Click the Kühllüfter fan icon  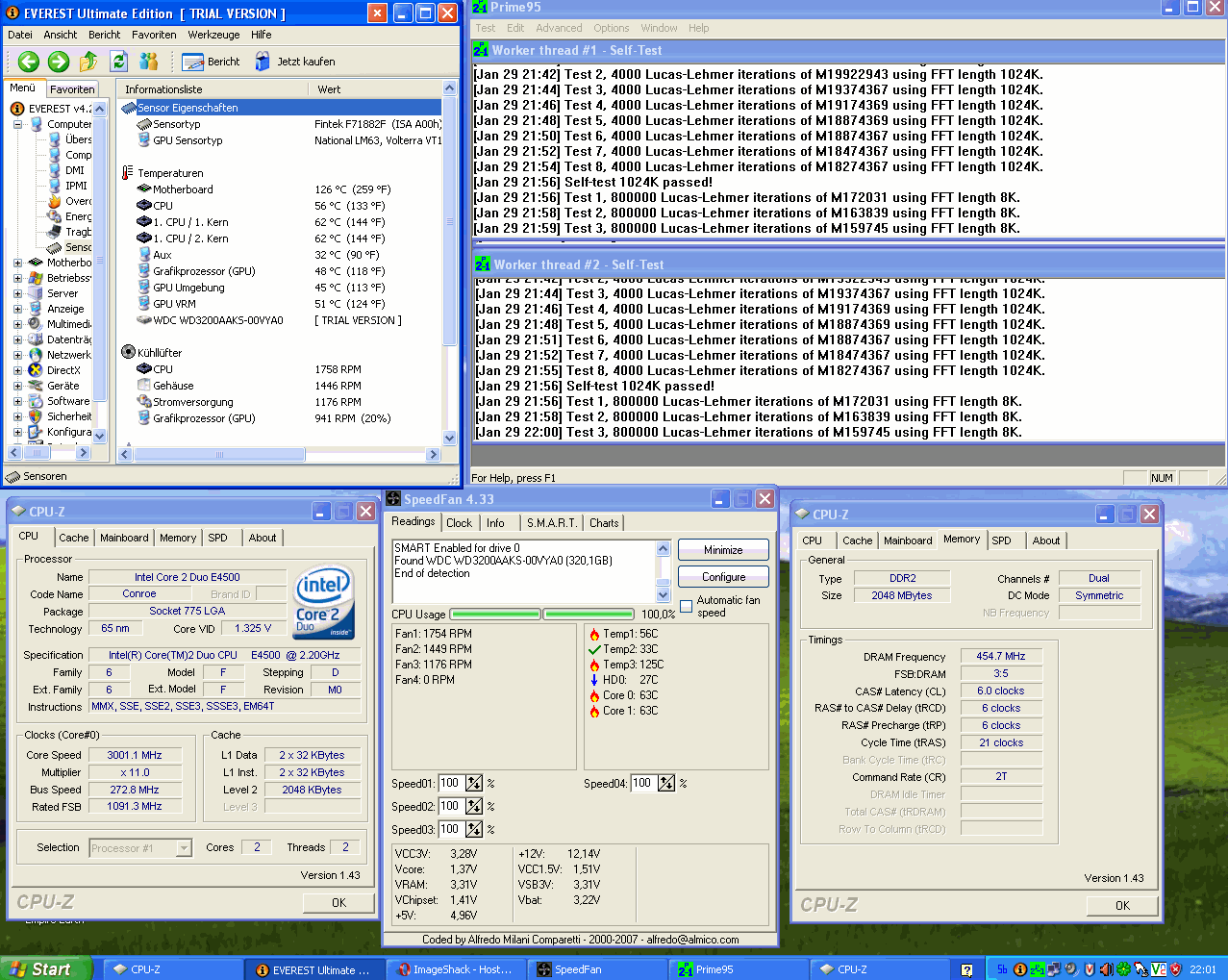(x=128, y=352)
